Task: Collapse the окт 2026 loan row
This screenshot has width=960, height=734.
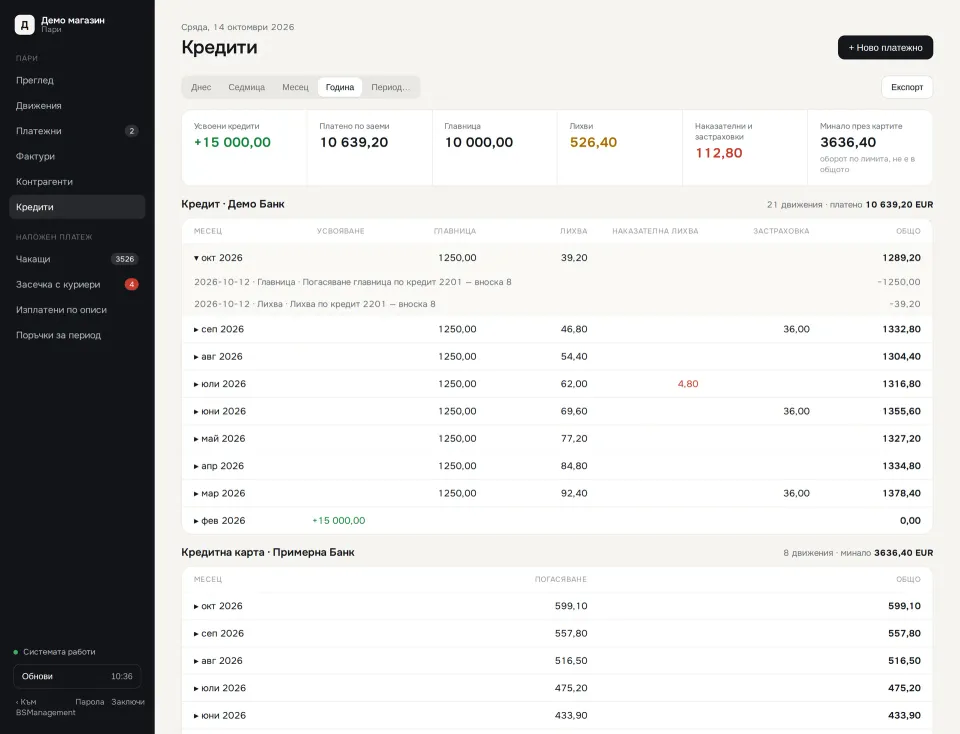Action: [557, 258]
